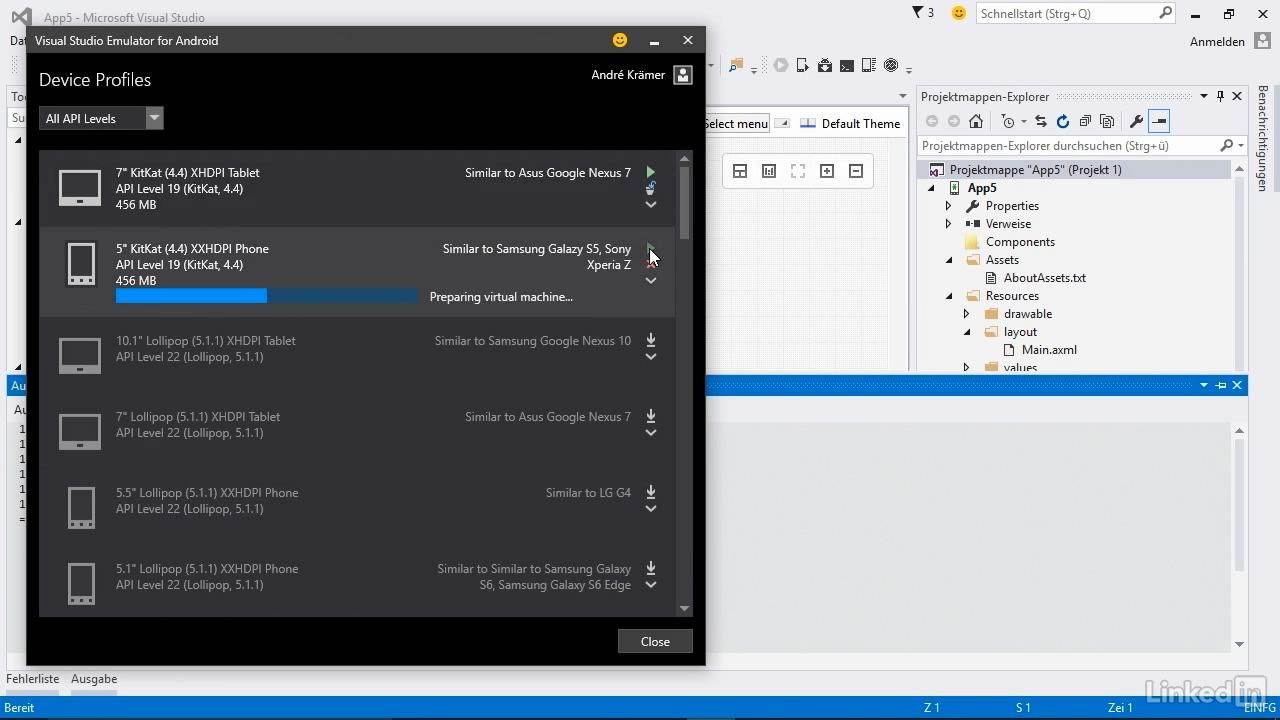Viewport: 1280px width, 720px height.
Task: Select Main.axml in the solution tree
Action: click(x=1049, y=350)
